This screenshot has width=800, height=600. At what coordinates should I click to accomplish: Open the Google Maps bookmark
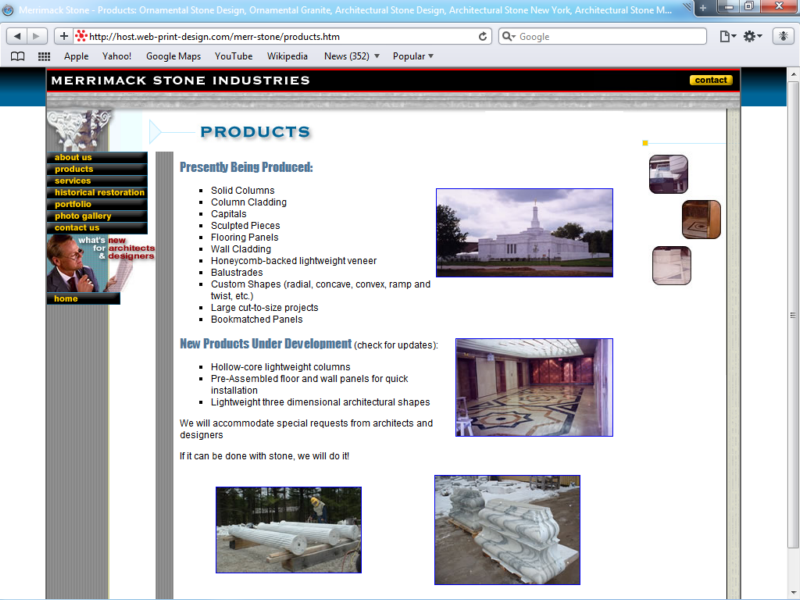[x=173, y=56]
